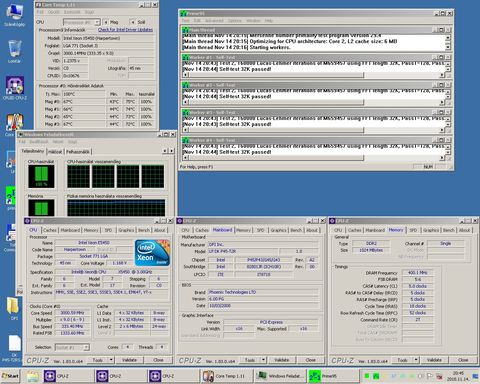Open the Start menu

[10, 376]
